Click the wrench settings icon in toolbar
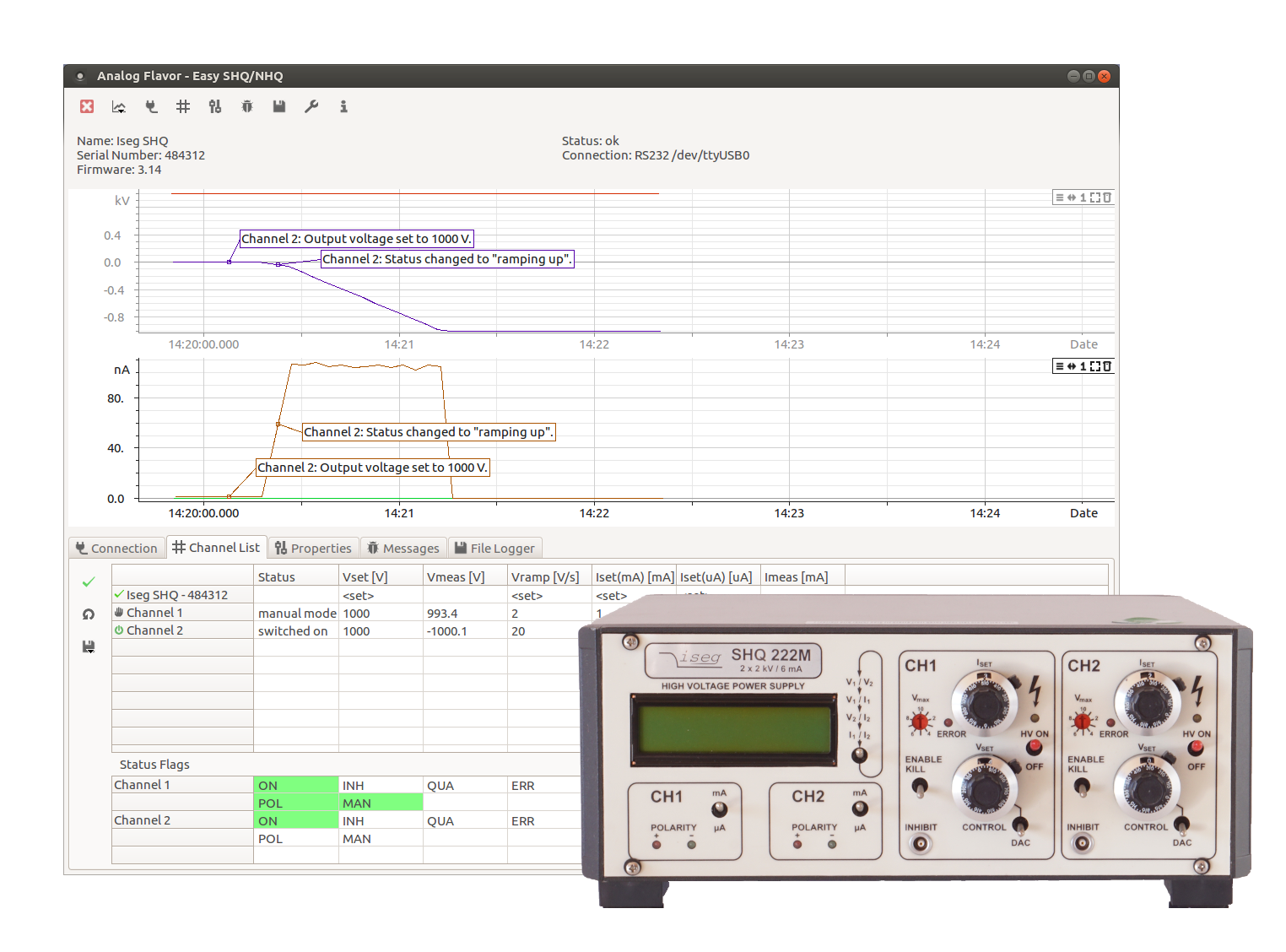The height and width of the screenshot is (952, 1286). point(311,106)
